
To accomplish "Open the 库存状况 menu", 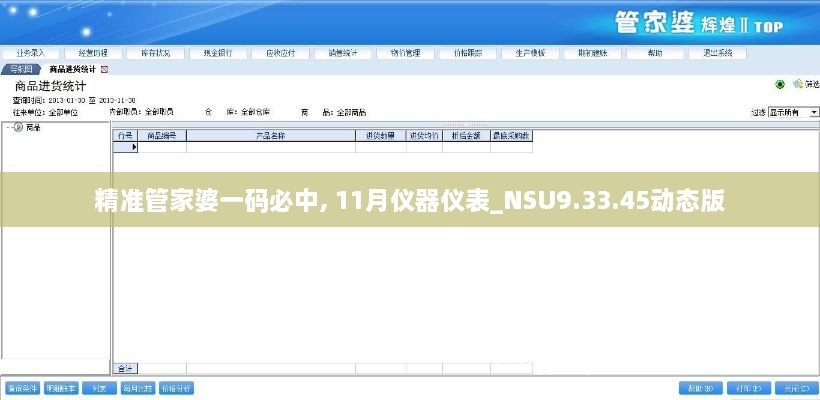I will [x=155, y=53].
